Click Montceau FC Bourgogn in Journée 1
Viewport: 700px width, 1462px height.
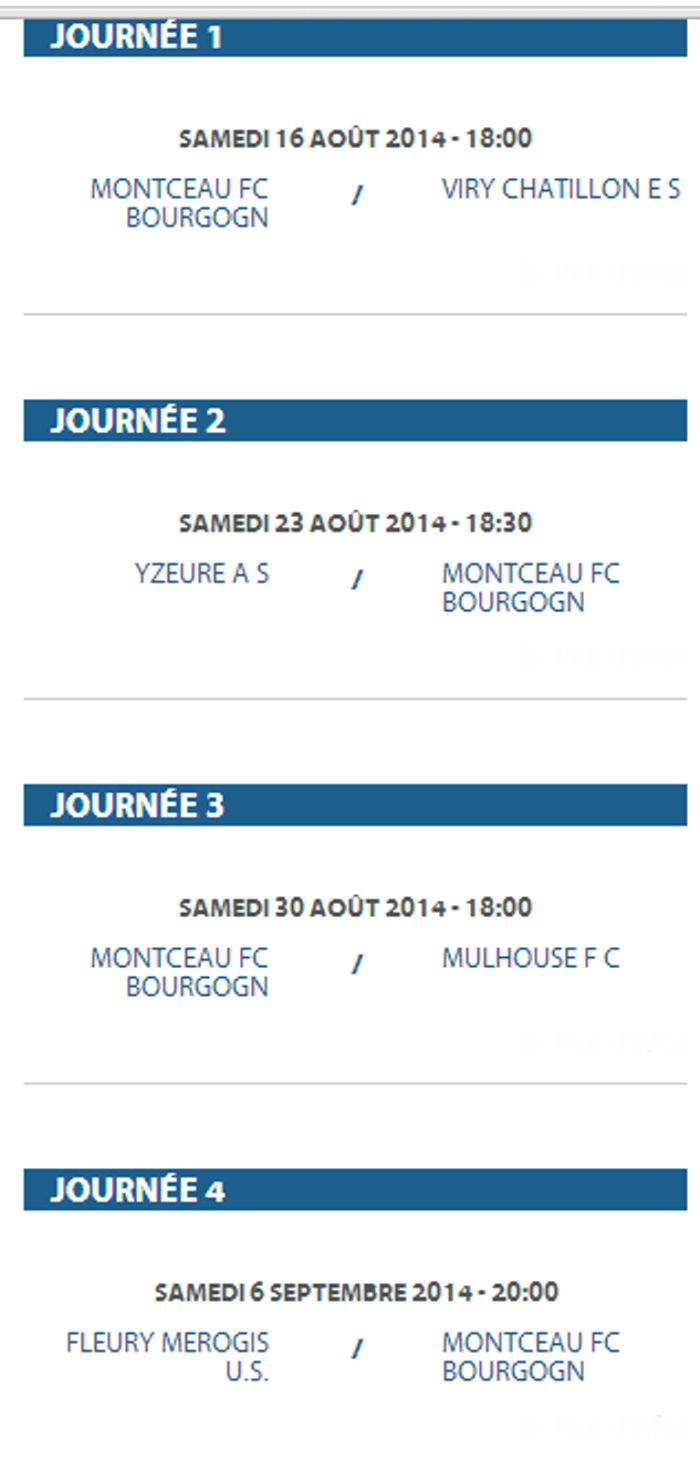[180, 203]
